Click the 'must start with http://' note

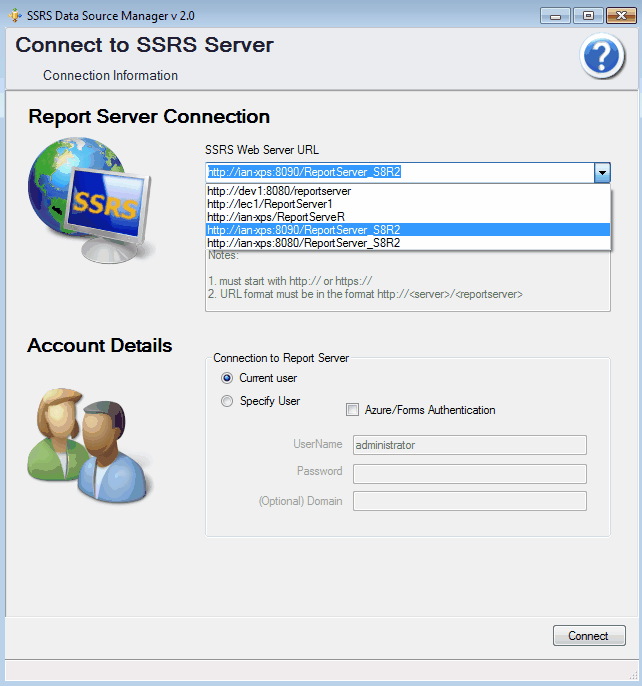coord(290,281)
